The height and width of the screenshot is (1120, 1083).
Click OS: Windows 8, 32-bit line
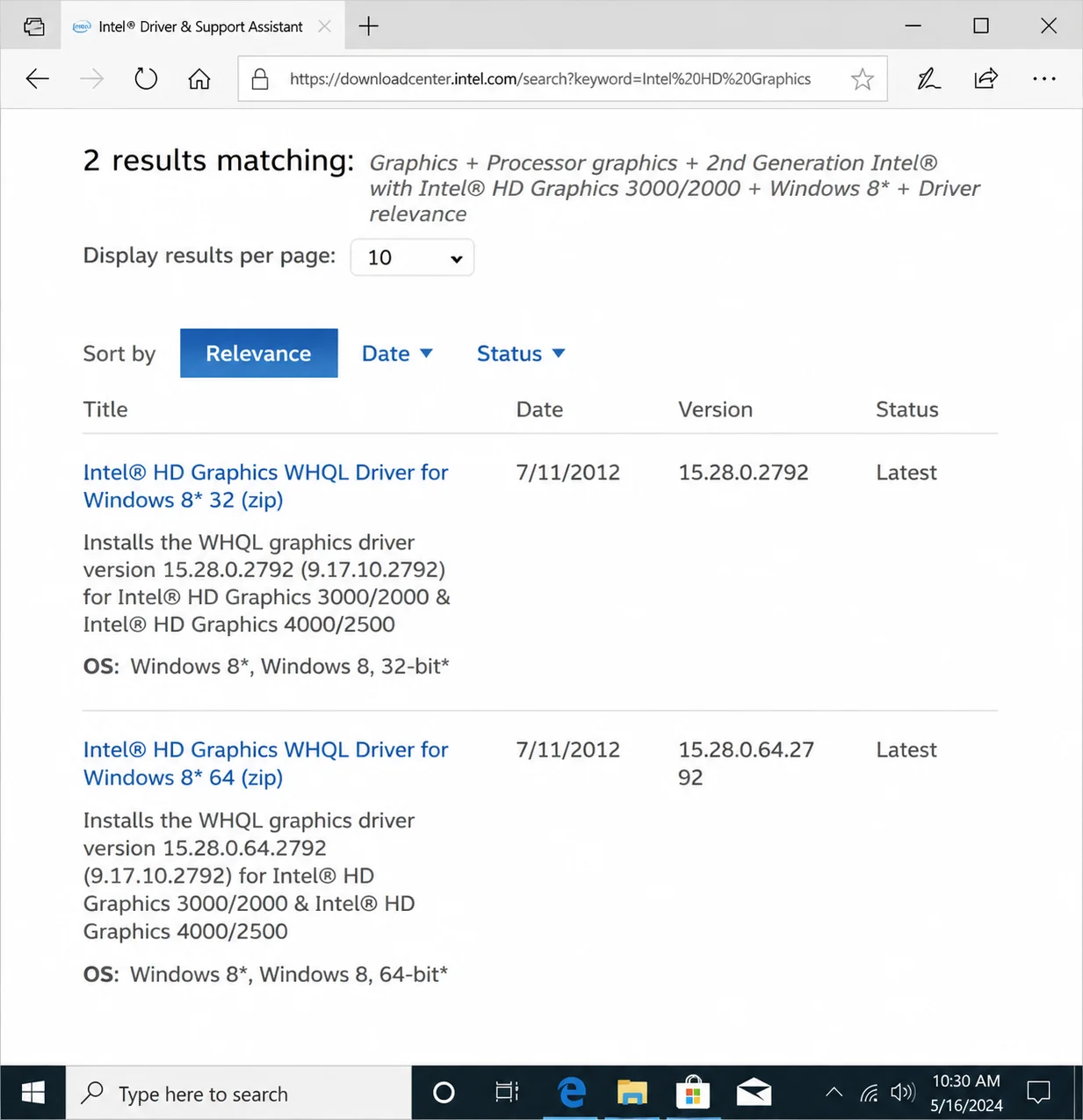266,667
